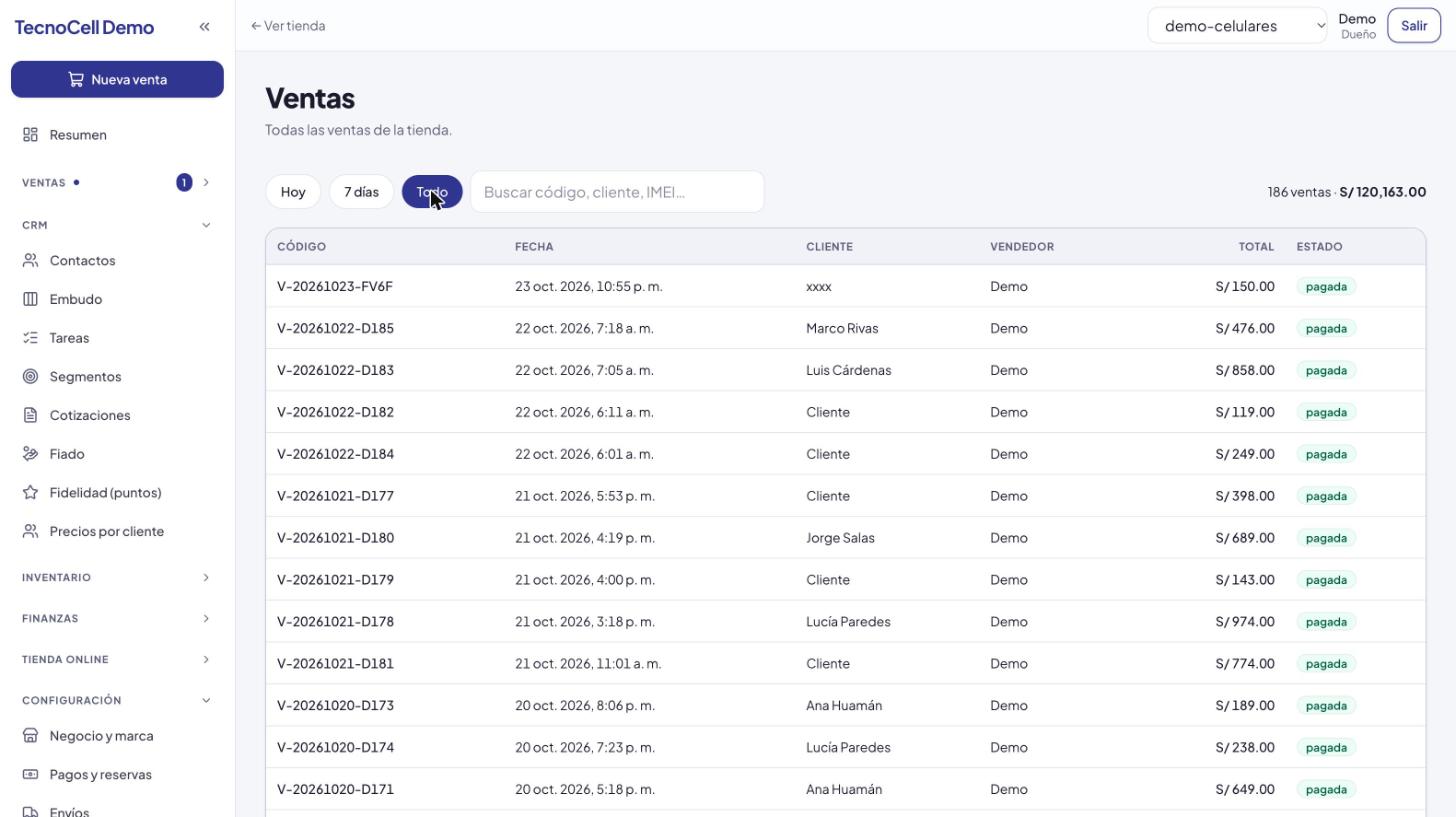This screenshot has height=817, width=1456.
Task: Open sale V-20261023-FV6F
Action: tap(335, 287)
